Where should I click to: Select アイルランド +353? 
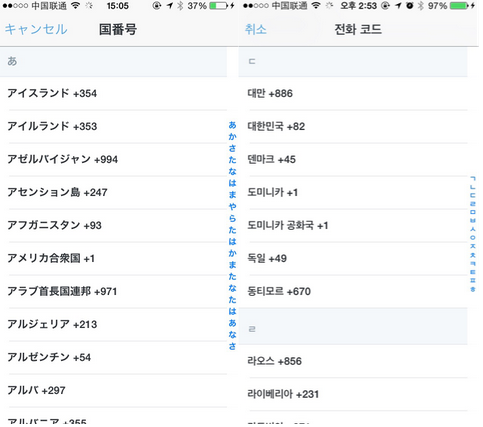click(114, 126)
